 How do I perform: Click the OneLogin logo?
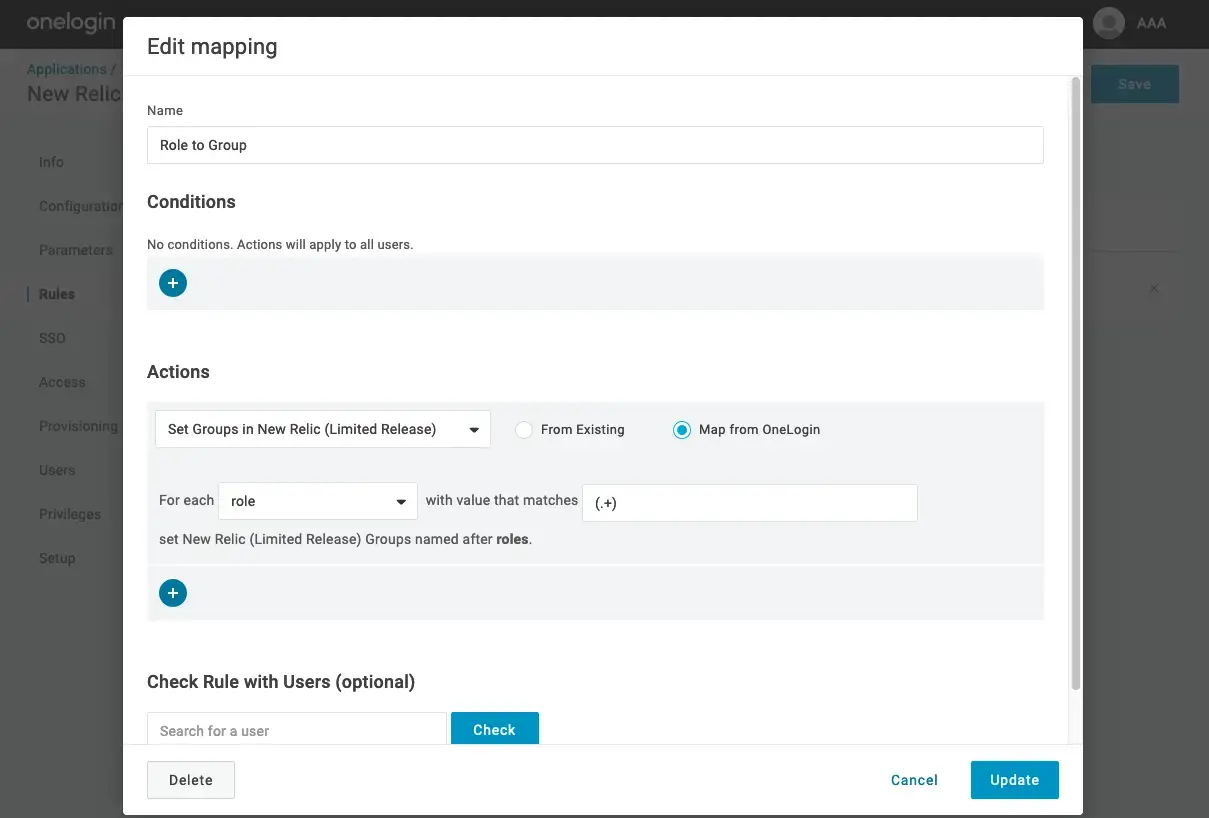70,23
